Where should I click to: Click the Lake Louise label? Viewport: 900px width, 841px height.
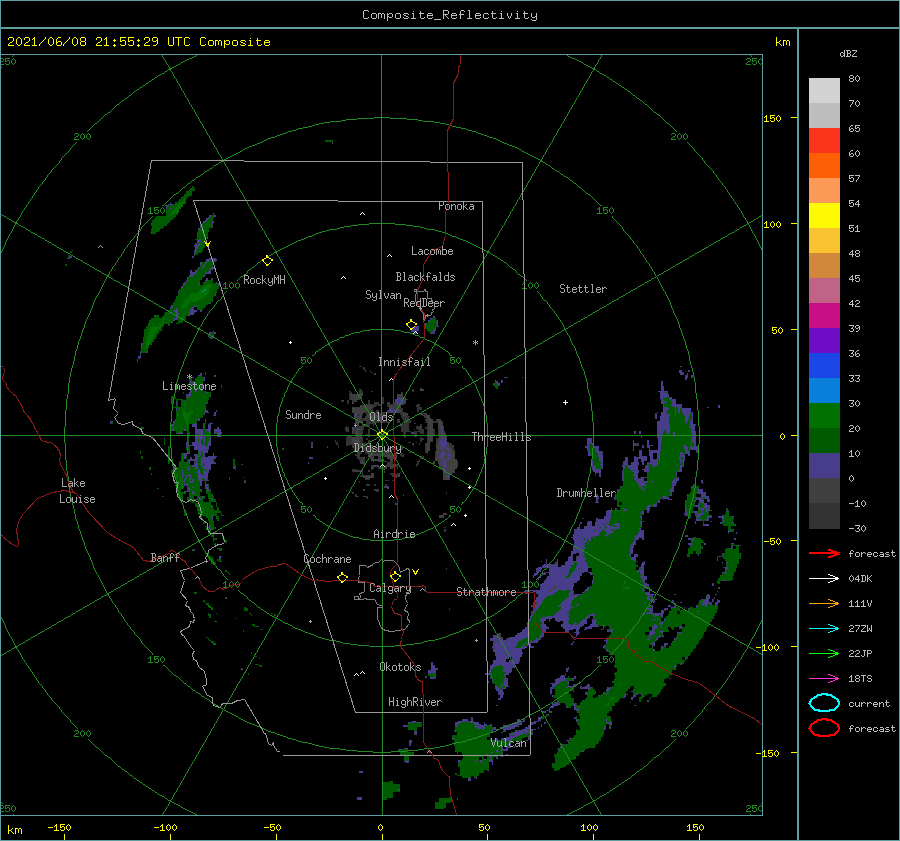click(x=77, y=491)
